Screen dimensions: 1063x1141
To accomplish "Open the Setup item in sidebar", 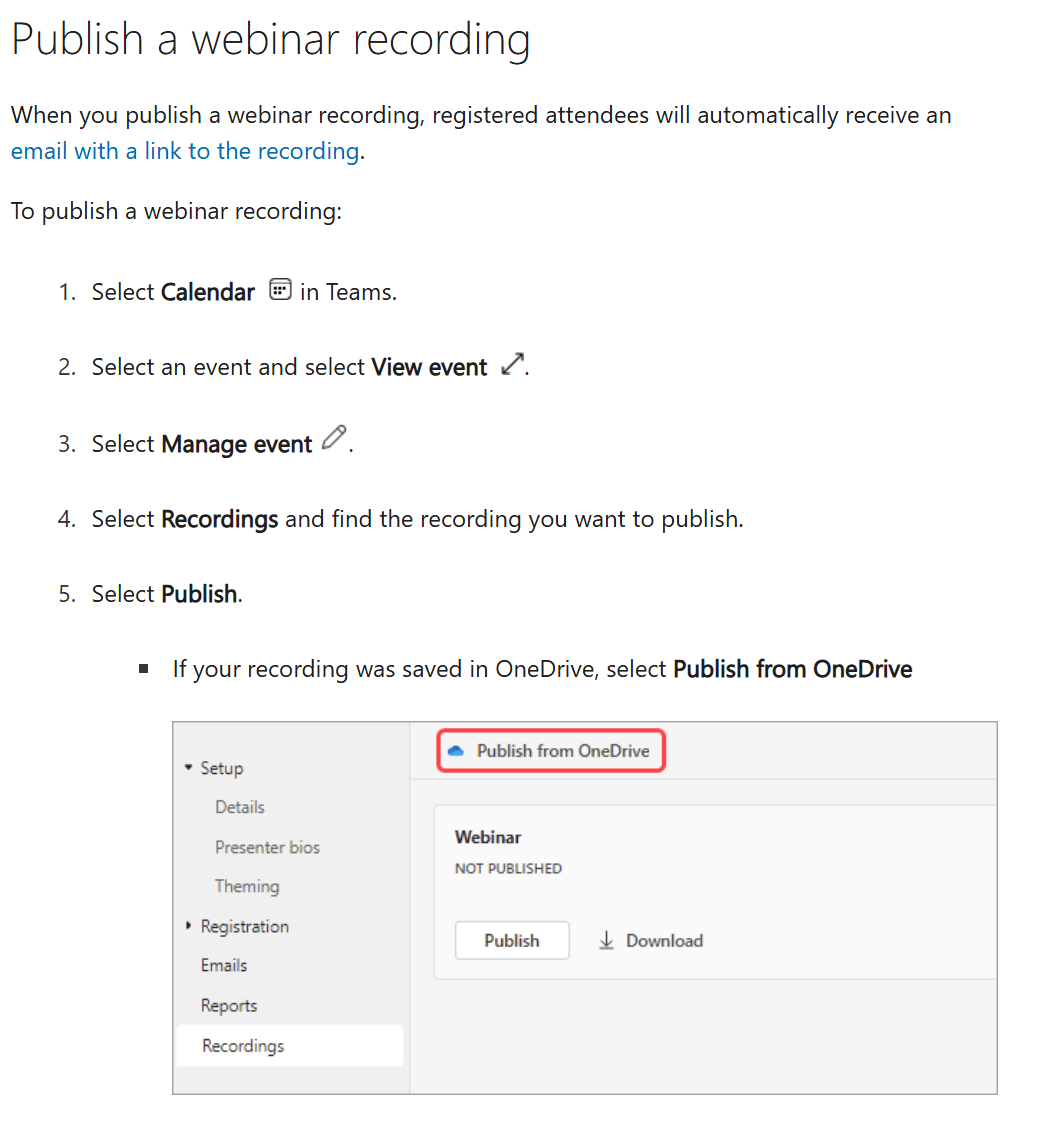I will 222,768.
